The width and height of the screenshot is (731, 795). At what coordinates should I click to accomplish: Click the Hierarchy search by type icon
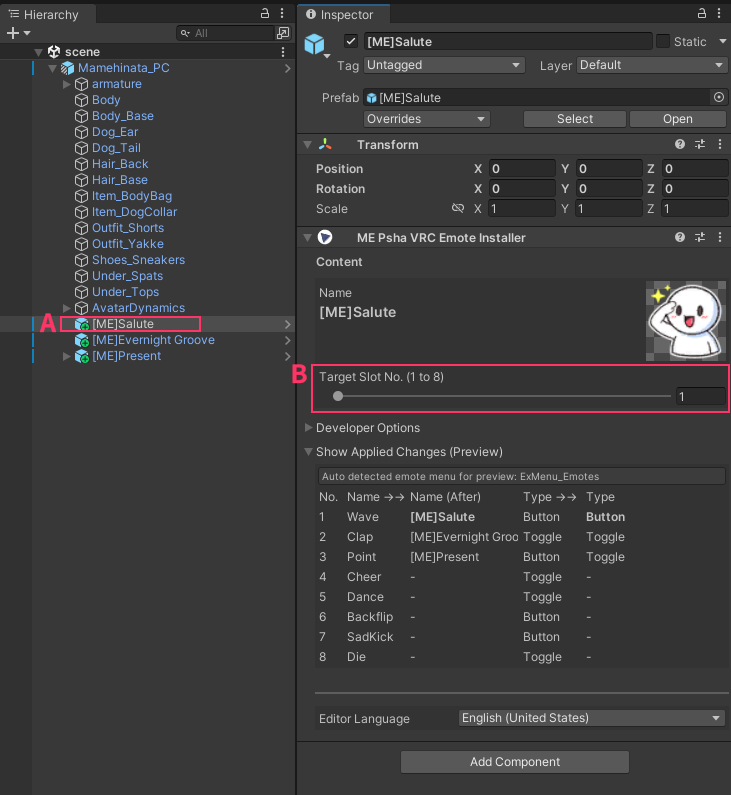(282, 33)
